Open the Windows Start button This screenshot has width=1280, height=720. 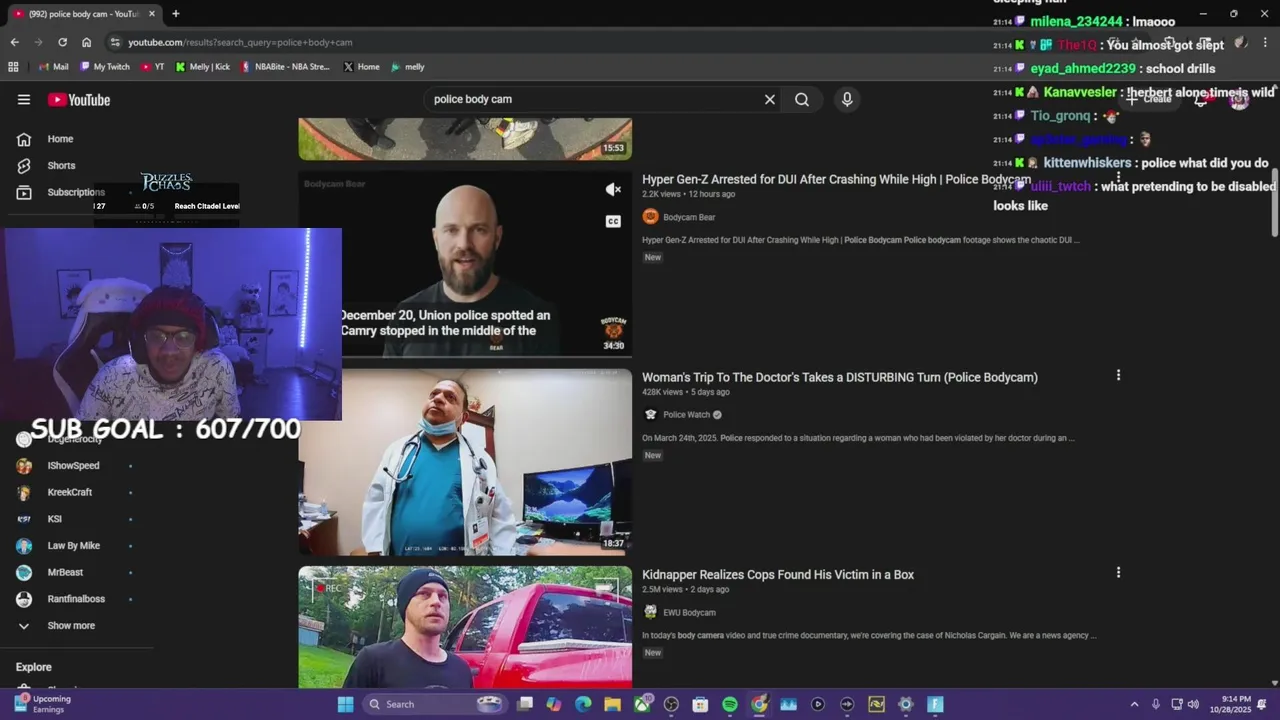tap(345, 704)
